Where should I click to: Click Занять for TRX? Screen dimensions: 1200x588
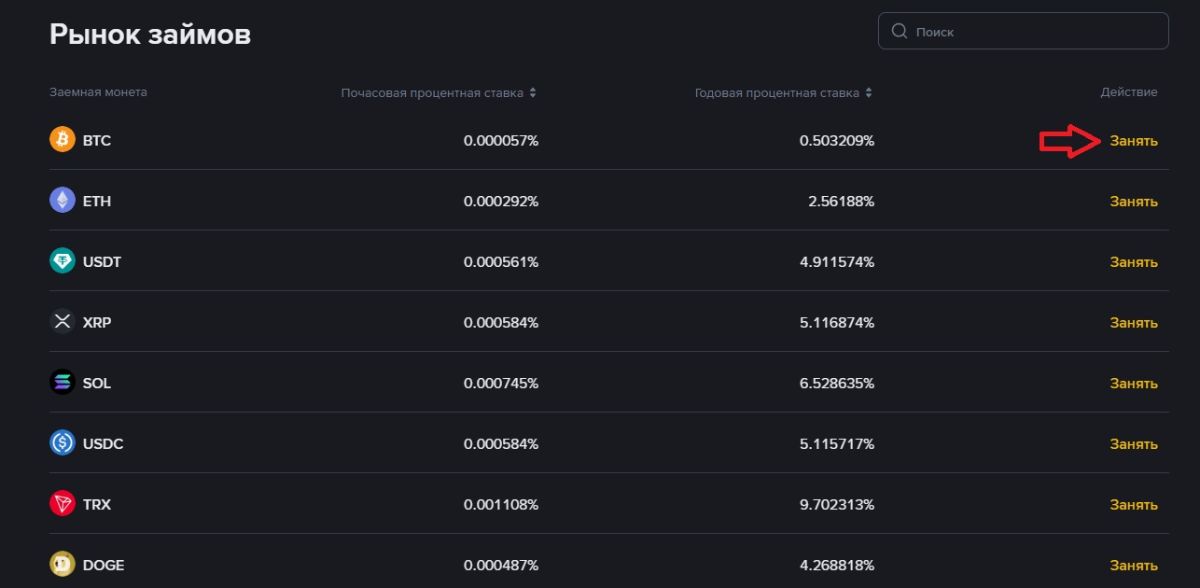click(1134, 505)
